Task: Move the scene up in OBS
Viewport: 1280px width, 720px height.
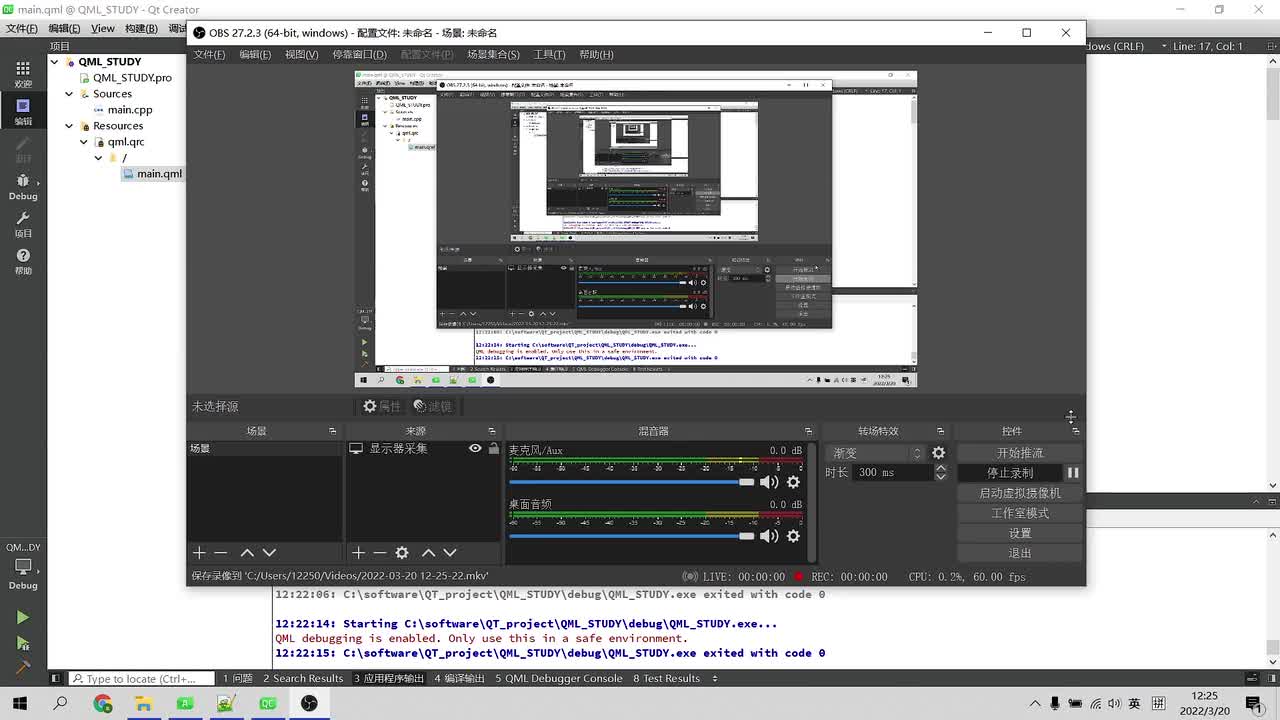Action: pyautogui.click(x=247, y=552)
